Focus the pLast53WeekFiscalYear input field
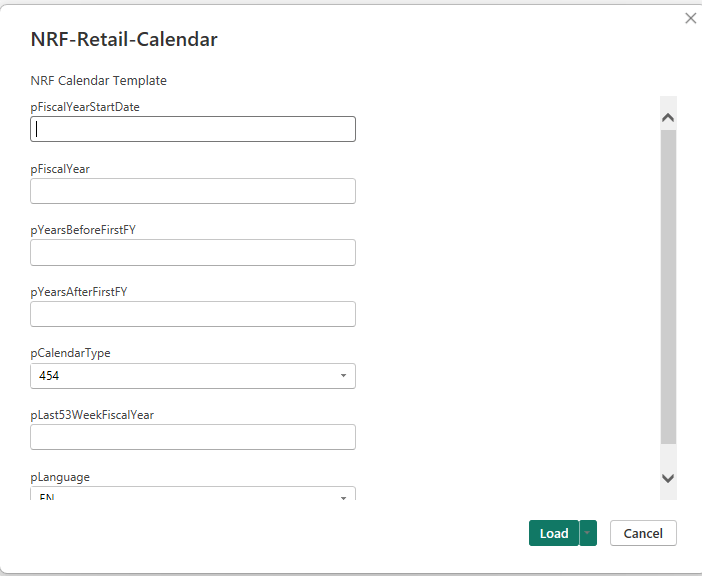This screenshot has width=702, height=576. [x=193, y=437]
